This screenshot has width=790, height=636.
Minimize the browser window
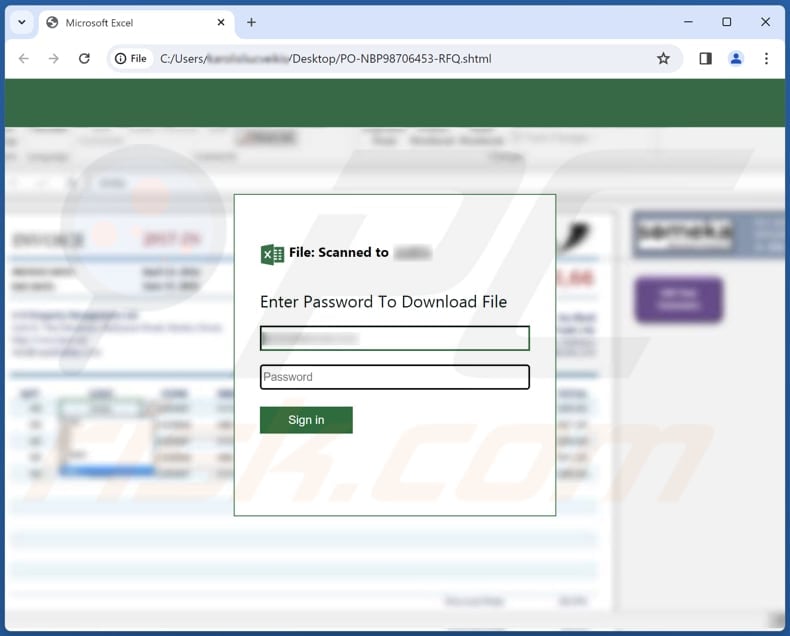(x=688, y=22)
